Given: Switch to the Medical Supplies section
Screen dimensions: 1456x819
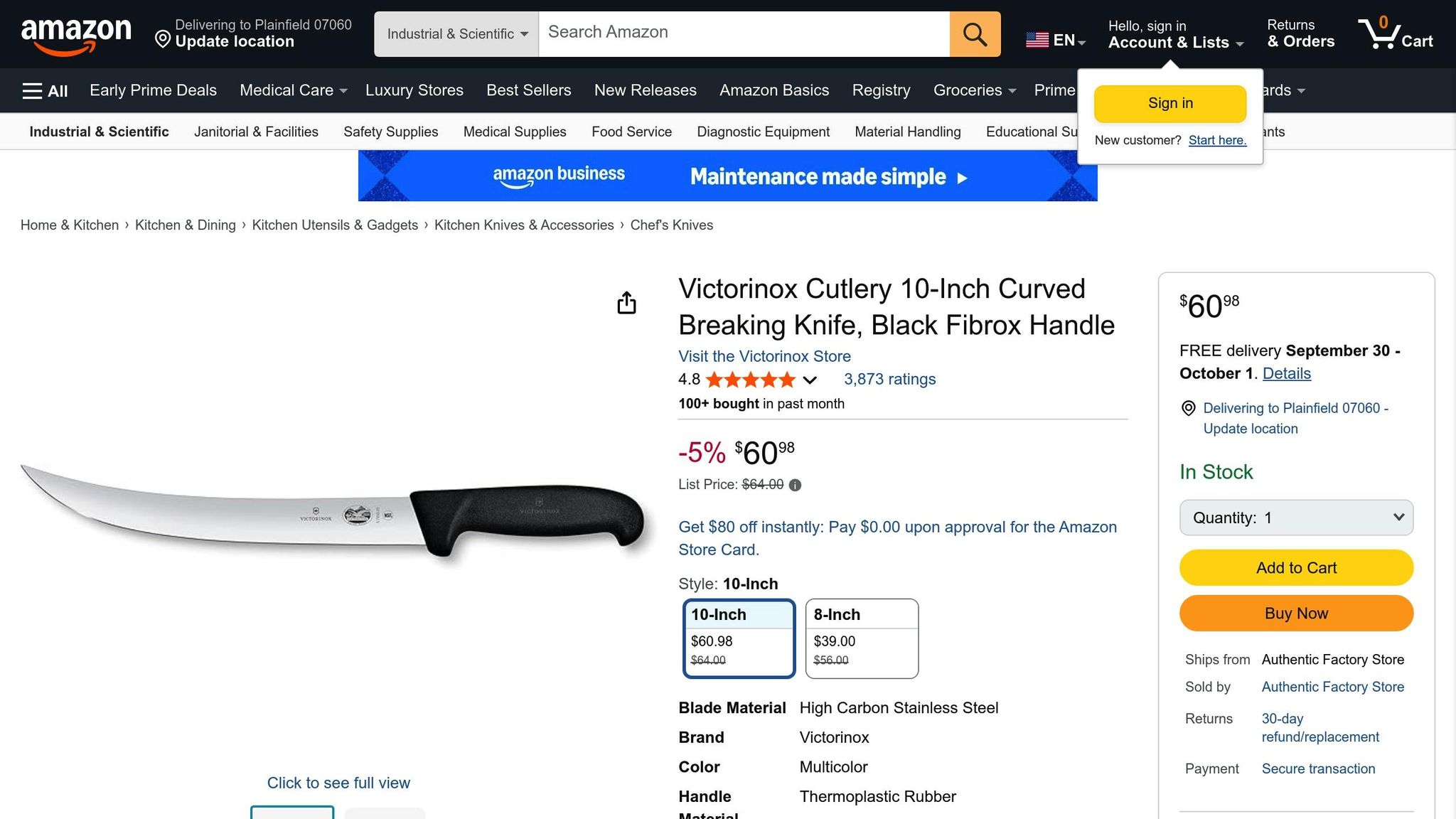Looking at the screenshot, I should (514, 132).
